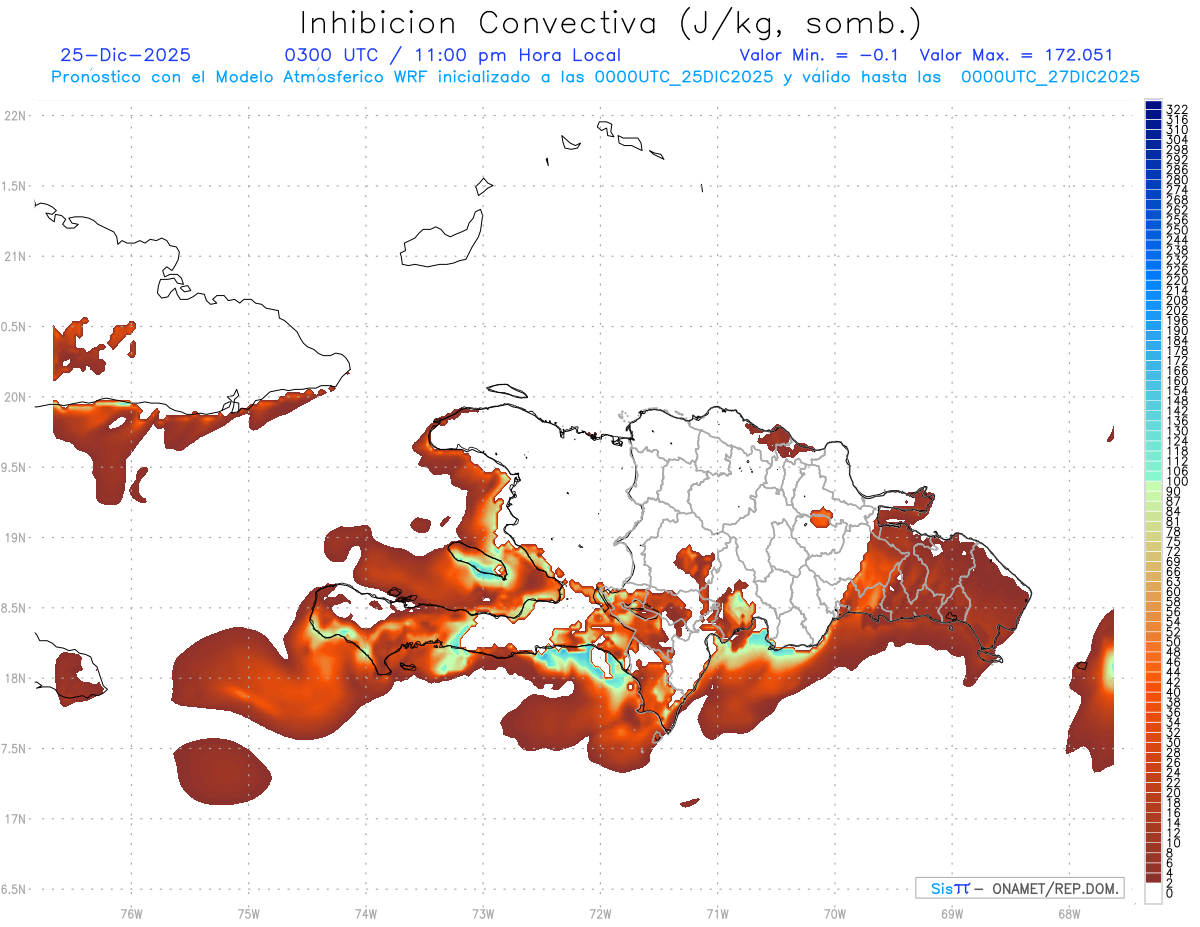Click the "76W" longitude label

(x=131, y=912)
